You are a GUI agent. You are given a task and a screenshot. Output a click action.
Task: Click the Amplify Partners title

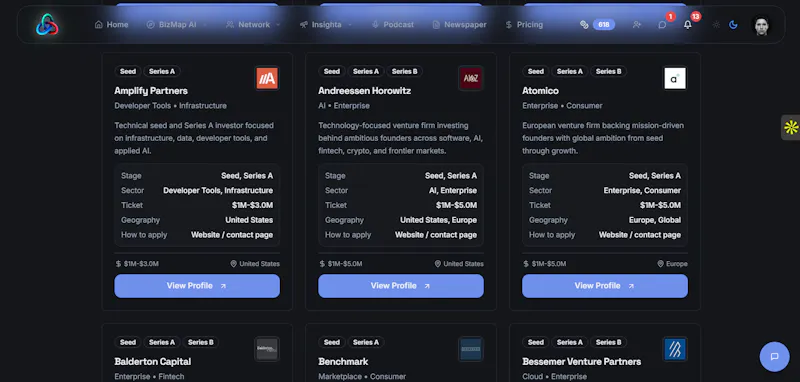[151, 91]
